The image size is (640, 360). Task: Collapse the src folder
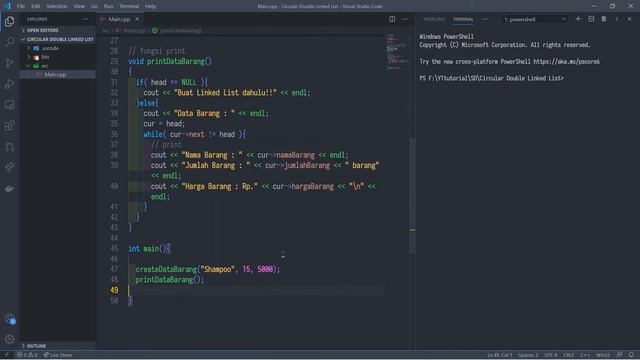pyautogui.click(x=58, y=66)
